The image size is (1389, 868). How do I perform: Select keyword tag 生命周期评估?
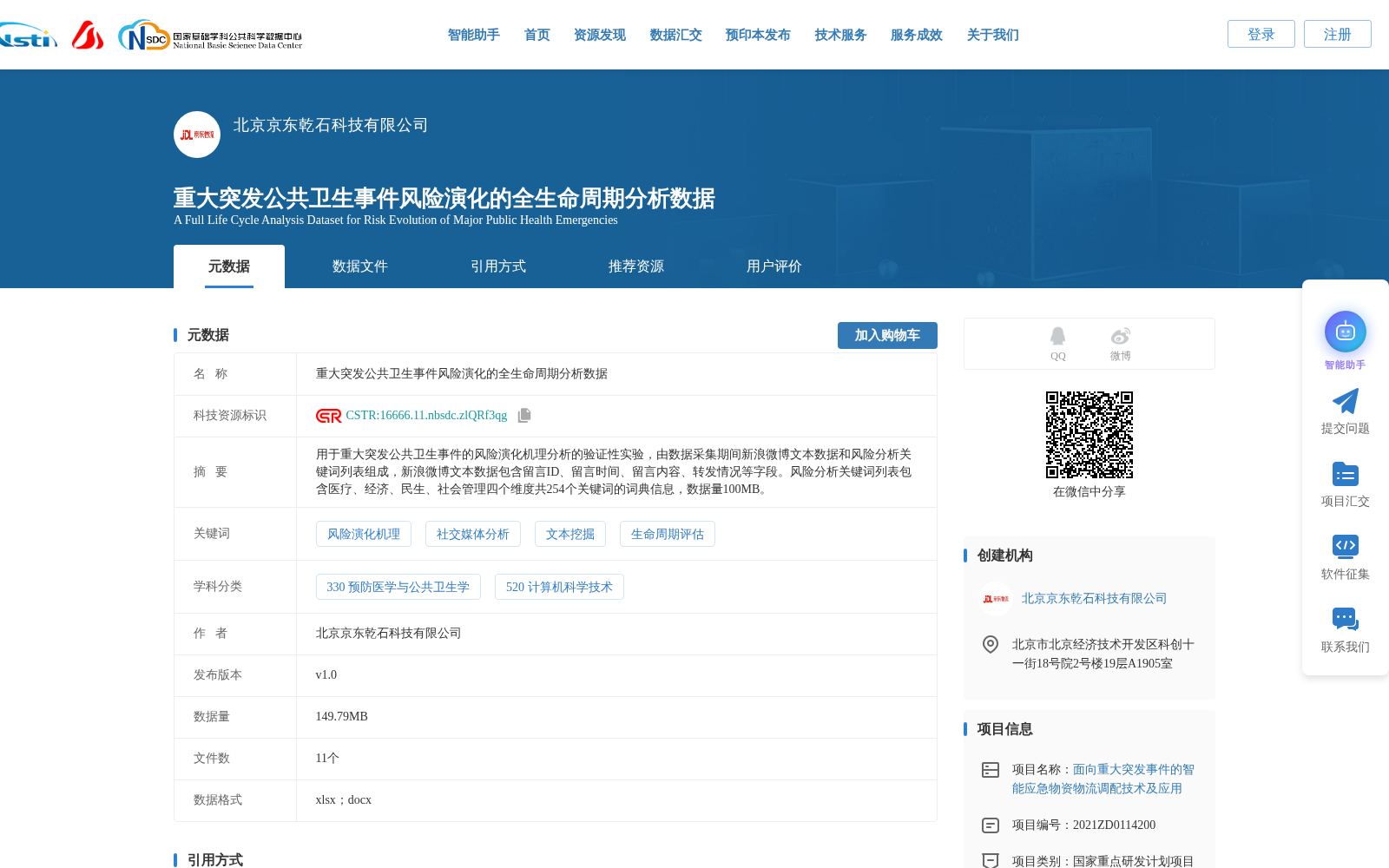(668, 534)
